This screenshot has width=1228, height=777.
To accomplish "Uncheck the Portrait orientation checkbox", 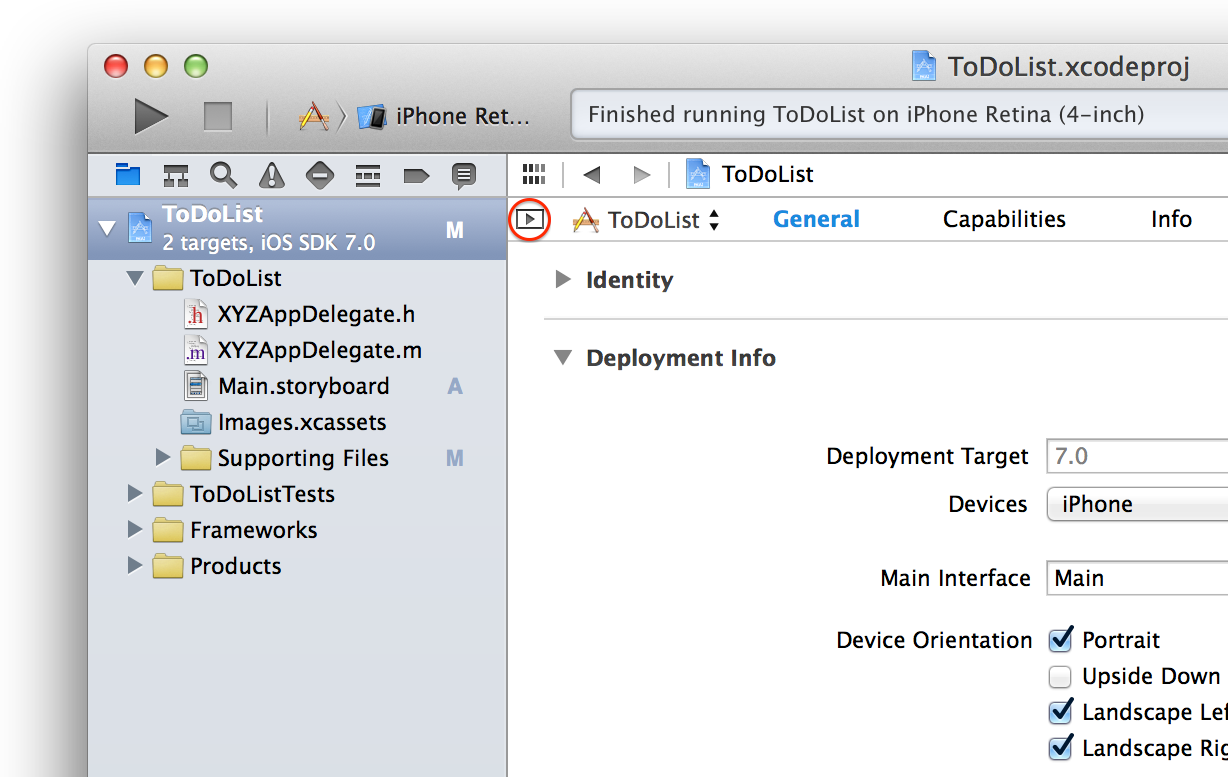I will (x=1060, y=640).
